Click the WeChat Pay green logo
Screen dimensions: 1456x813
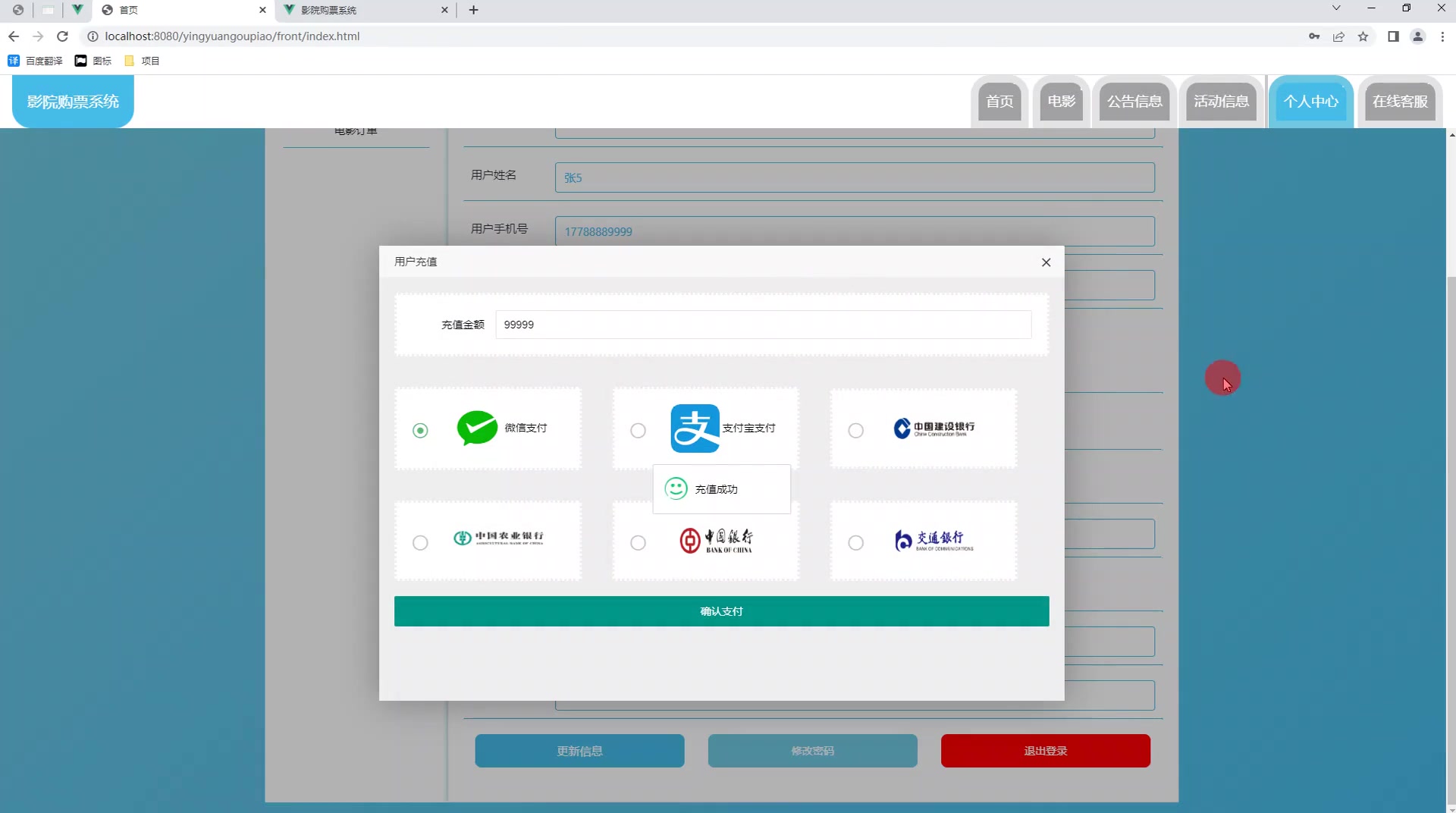[477, 428]
